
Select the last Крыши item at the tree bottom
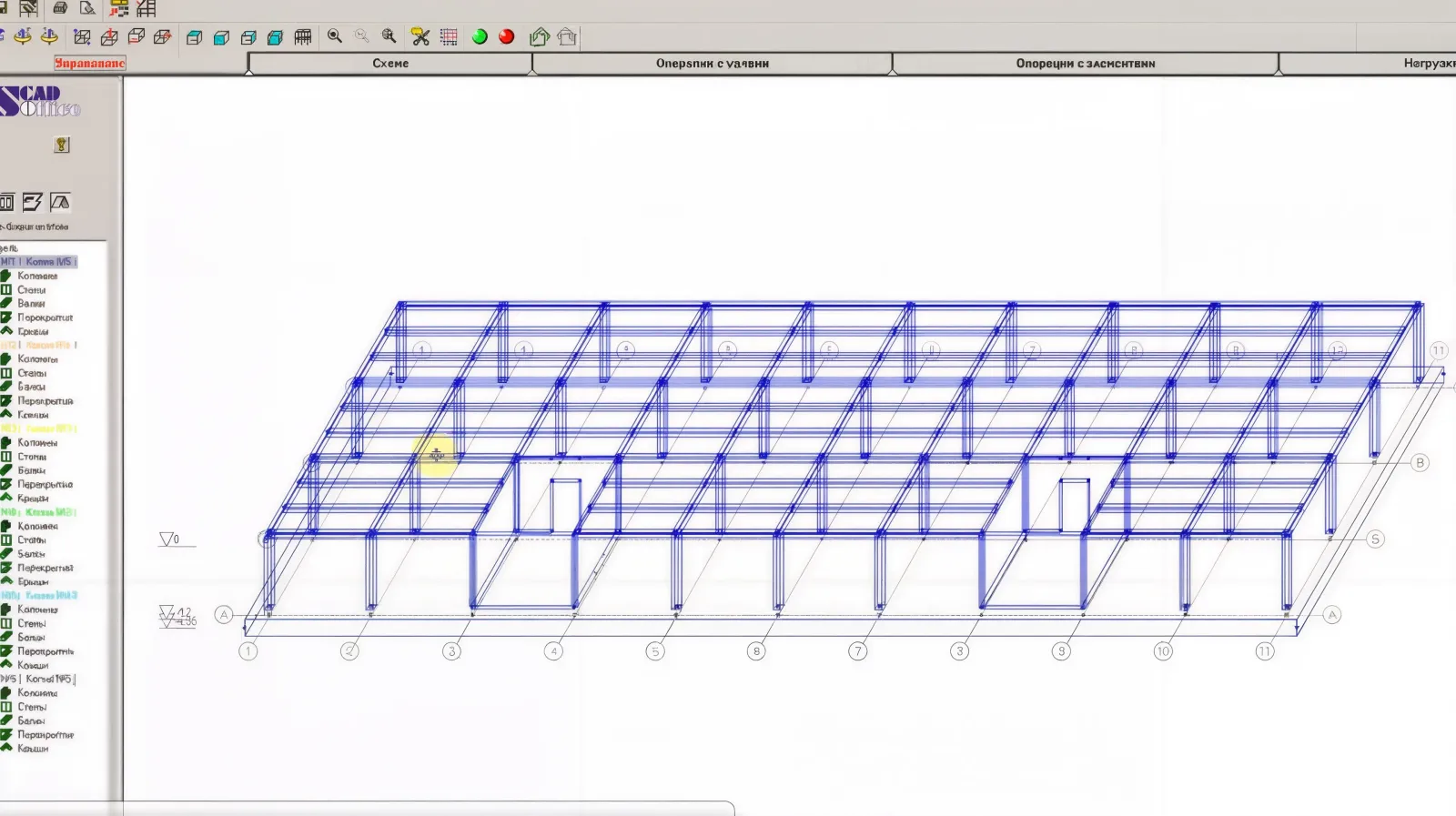[33, 749]
